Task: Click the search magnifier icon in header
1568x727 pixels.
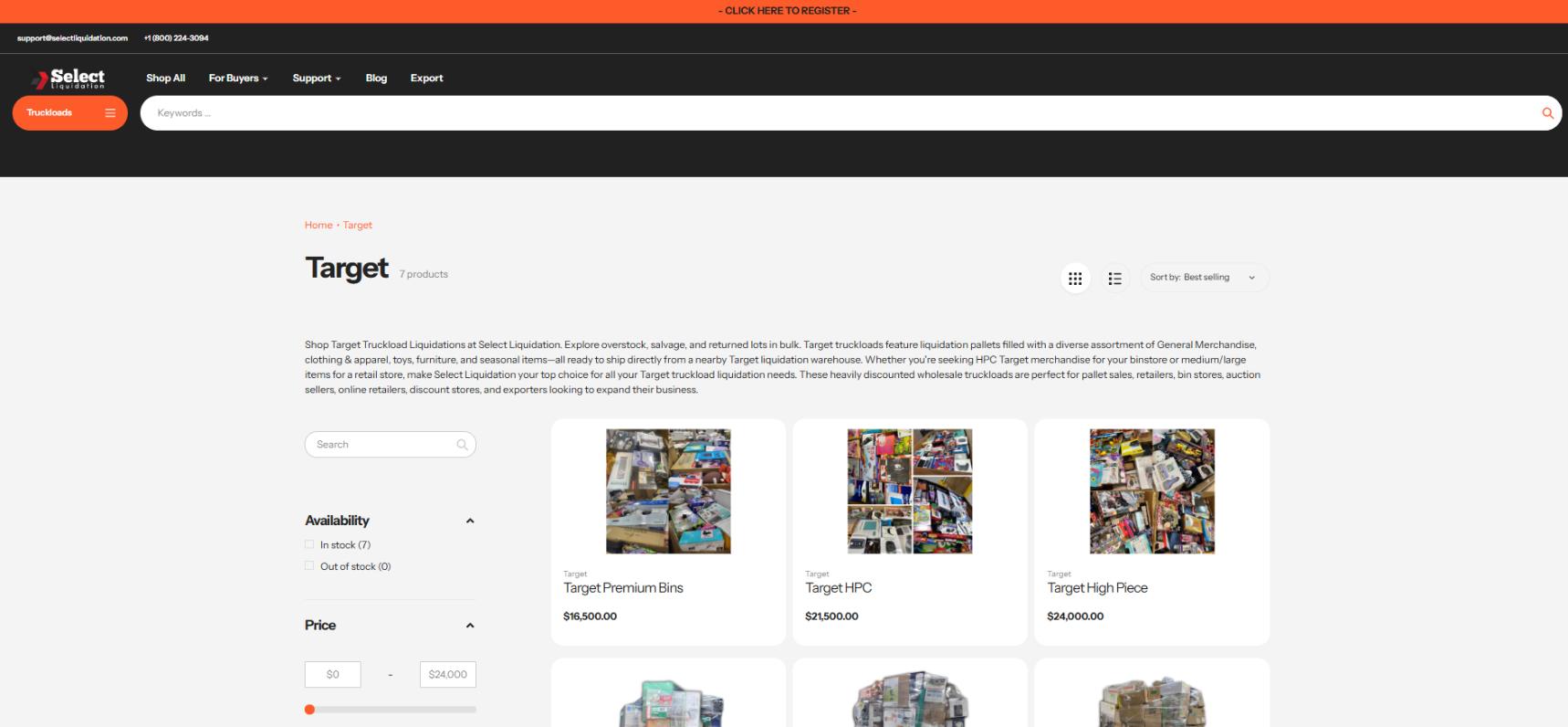Action: (1547, 113)
